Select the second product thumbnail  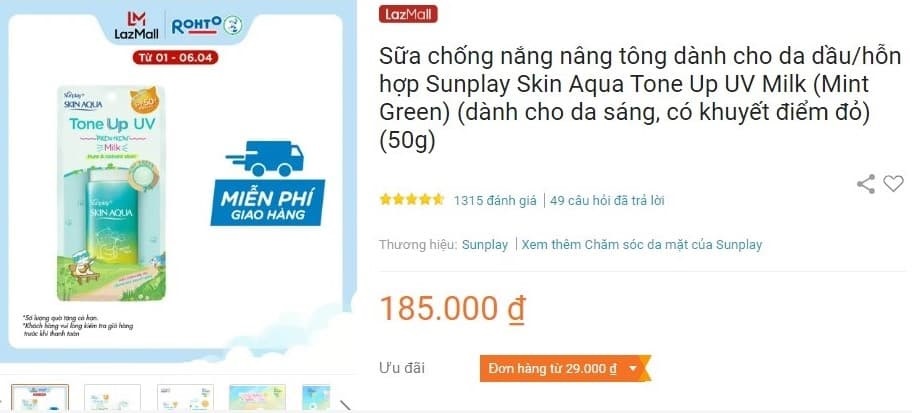click(x=112, y=398)
